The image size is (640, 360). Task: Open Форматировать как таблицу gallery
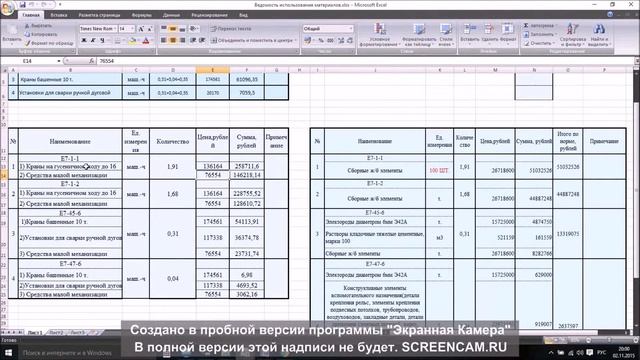click(x=419, y=35)
